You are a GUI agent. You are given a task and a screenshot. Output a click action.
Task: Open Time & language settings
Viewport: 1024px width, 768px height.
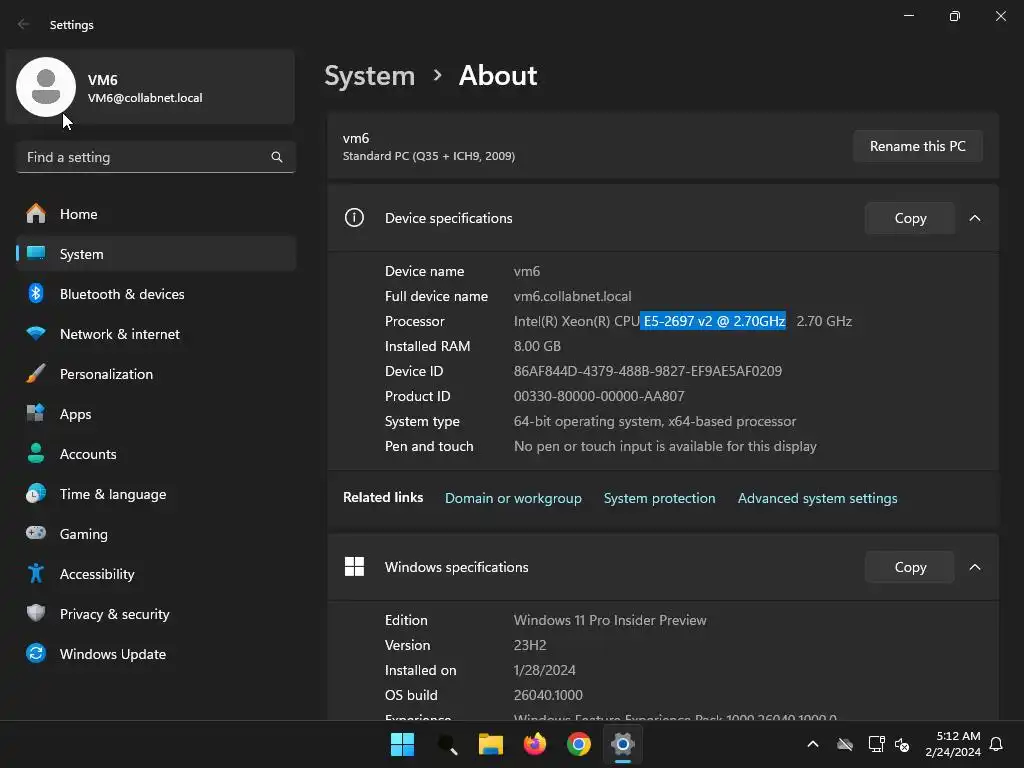[x=155, y=494]
